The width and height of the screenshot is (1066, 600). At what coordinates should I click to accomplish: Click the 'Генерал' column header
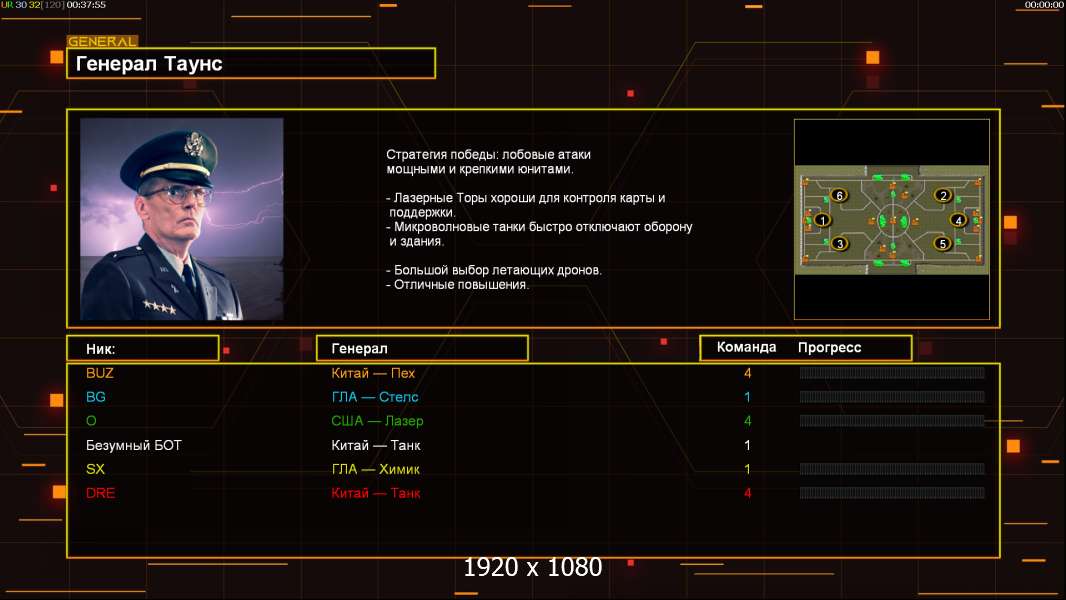coord(422,348)
